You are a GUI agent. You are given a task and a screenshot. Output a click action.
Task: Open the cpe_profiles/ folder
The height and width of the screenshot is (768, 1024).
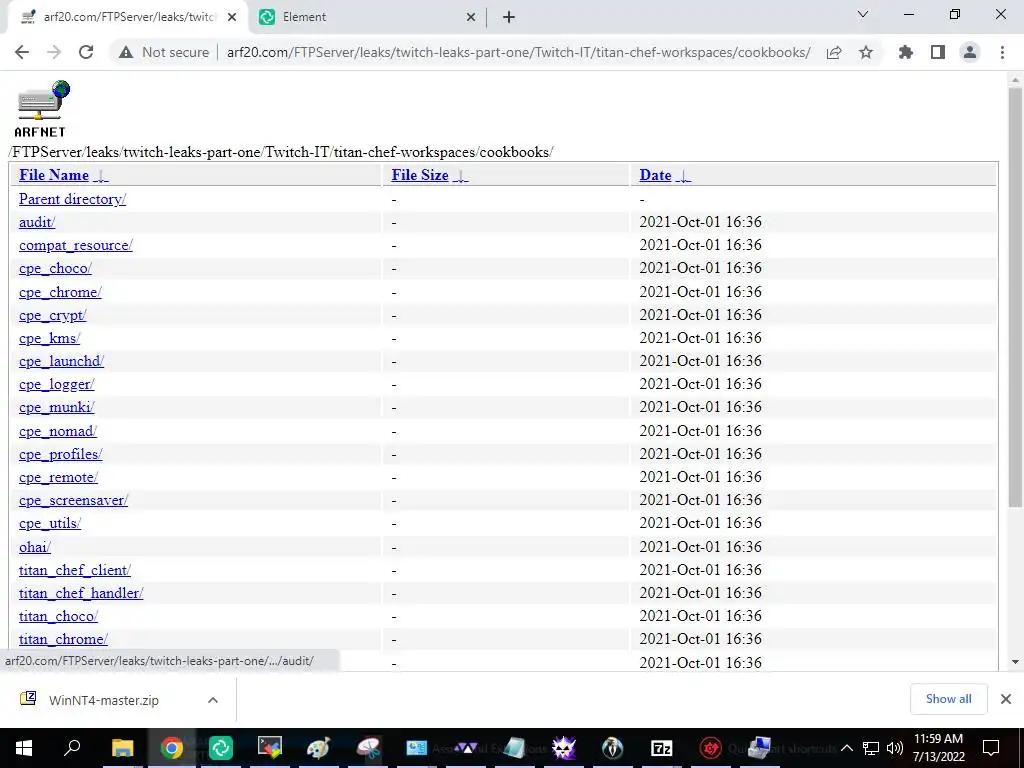click(61, 454)
